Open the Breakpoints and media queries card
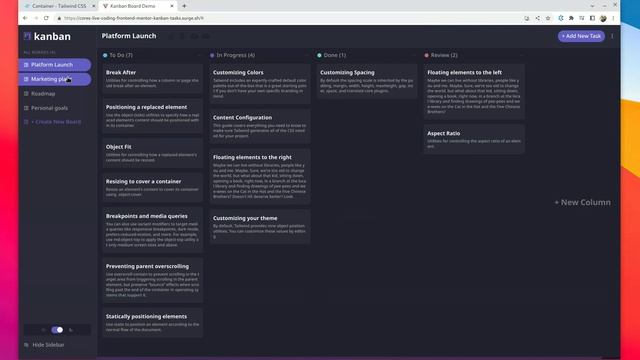The height and width of the screenshot is (360, 640). [153, 230]
